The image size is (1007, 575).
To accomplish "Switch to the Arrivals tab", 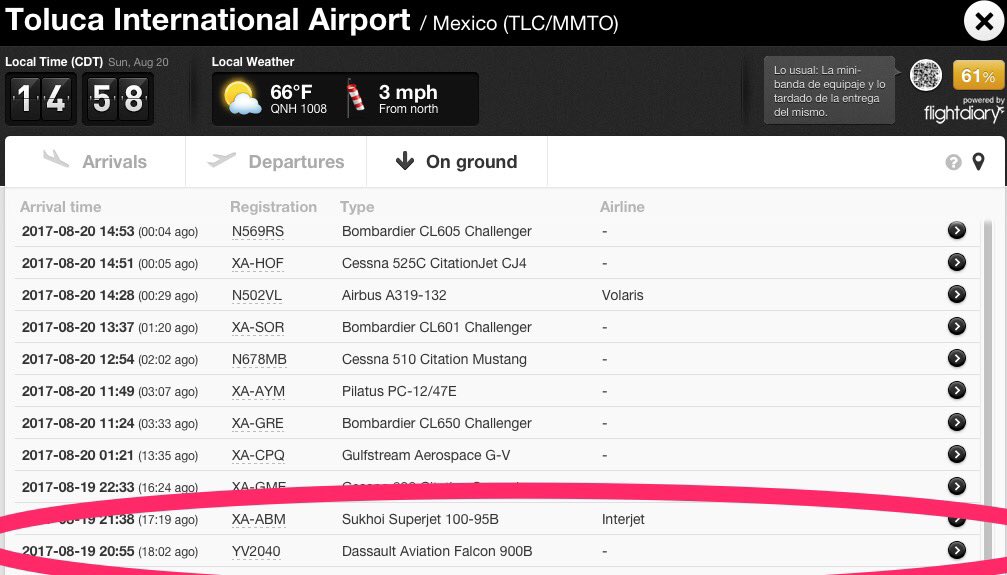I will (95, 162).
